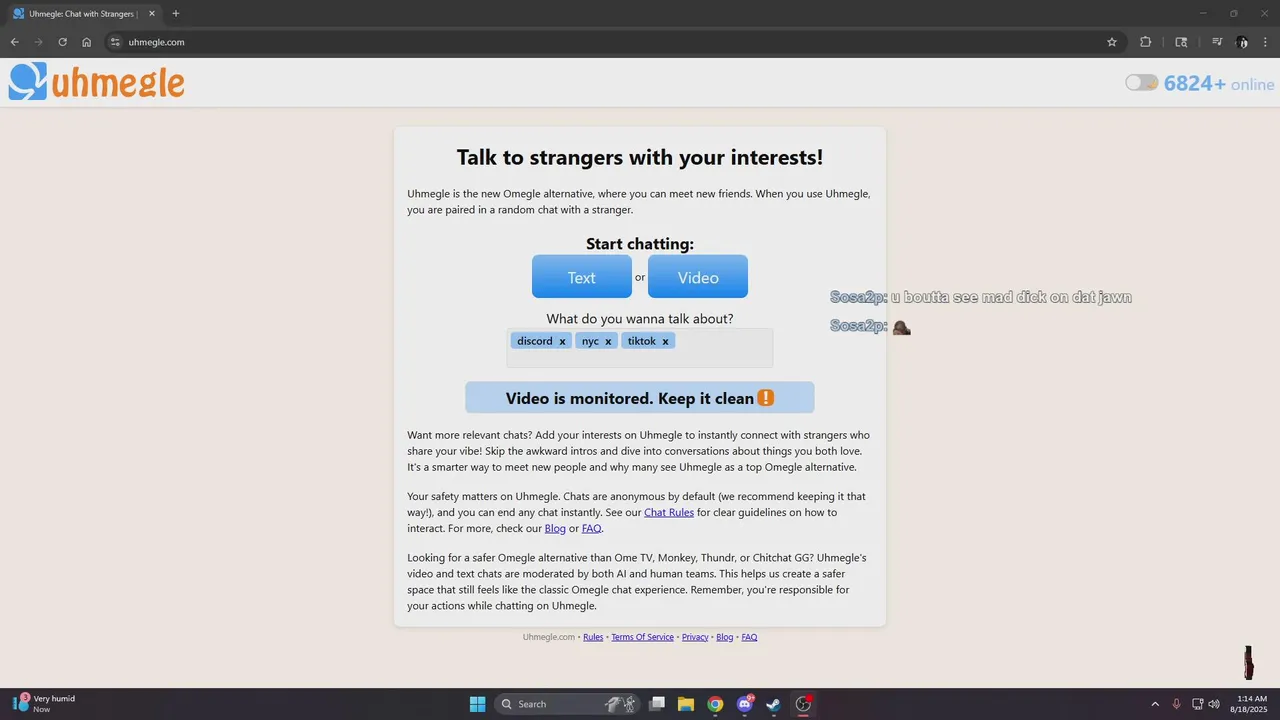Click microphone tray icon
The image size is (1280, 720).
(1177, 704)
